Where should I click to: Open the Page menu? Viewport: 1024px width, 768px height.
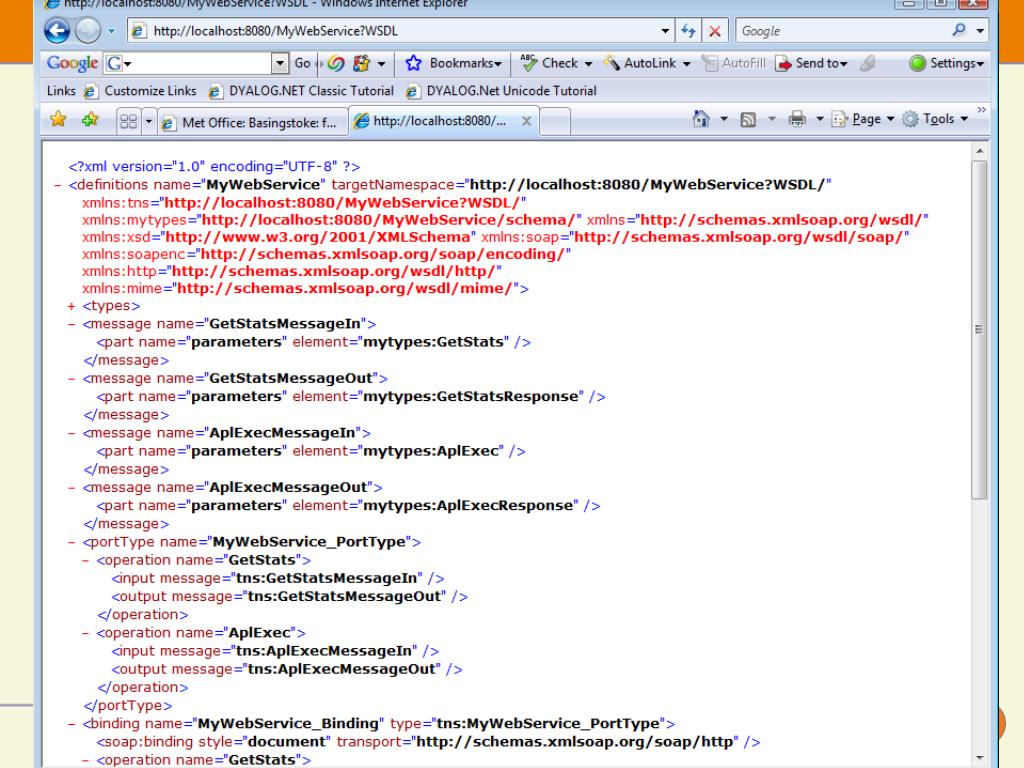click(x=862, y=119)
